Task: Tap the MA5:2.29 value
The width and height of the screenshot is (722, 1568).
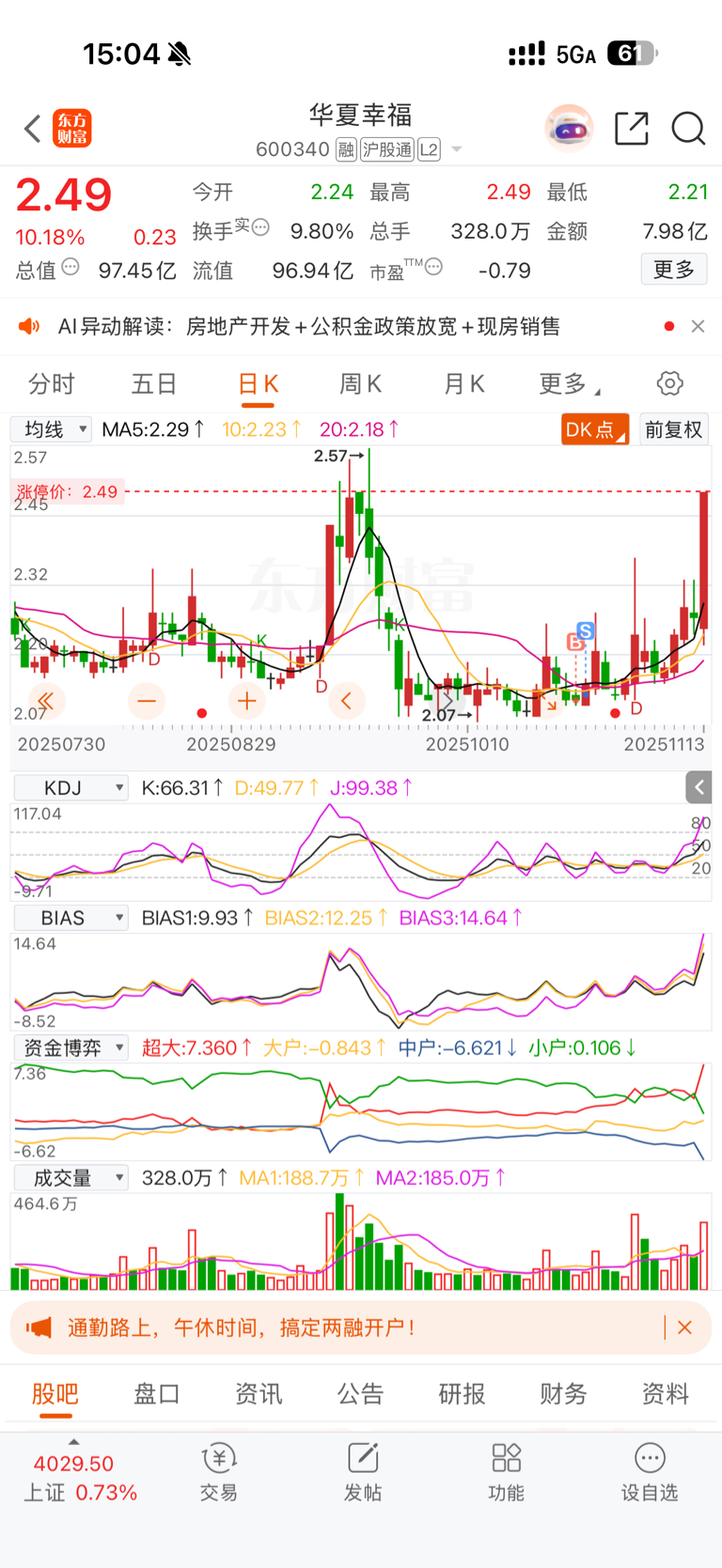Action: click(x=153, y=429)
